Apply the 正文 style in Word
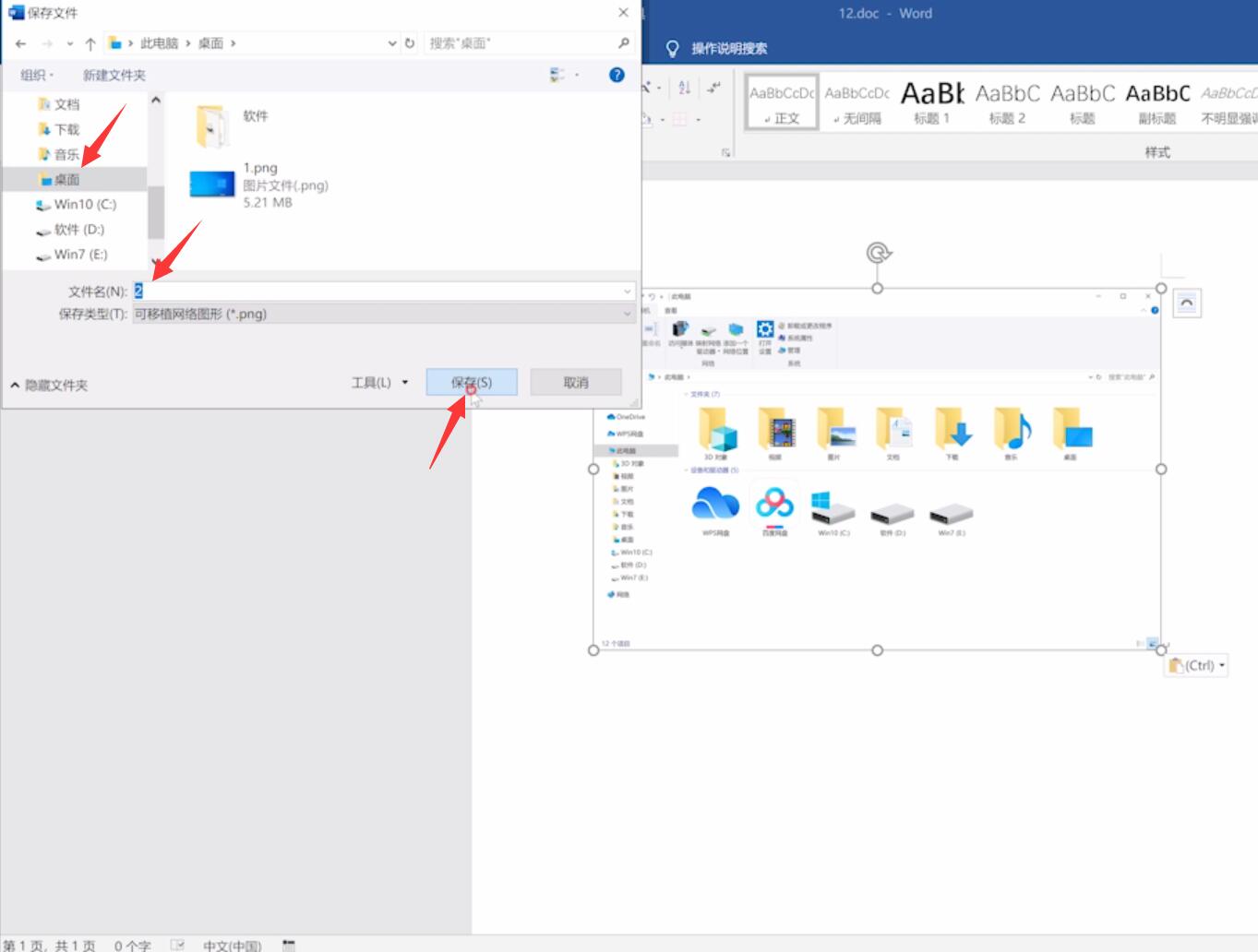1258x952 pixels. point(782,101)
